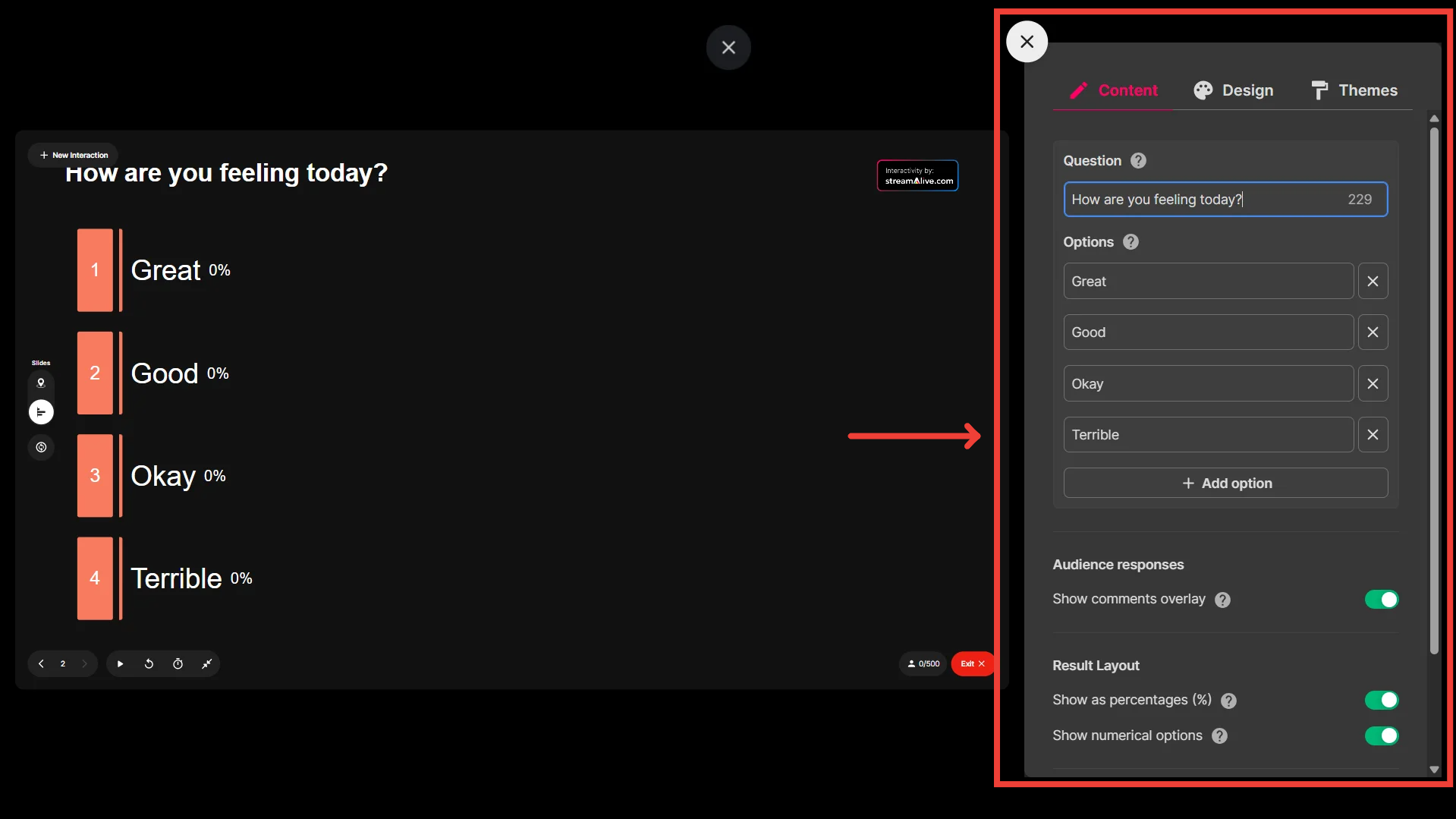Open the timer stopwatch icon
1456x819 pixels.
click(178, 664)
